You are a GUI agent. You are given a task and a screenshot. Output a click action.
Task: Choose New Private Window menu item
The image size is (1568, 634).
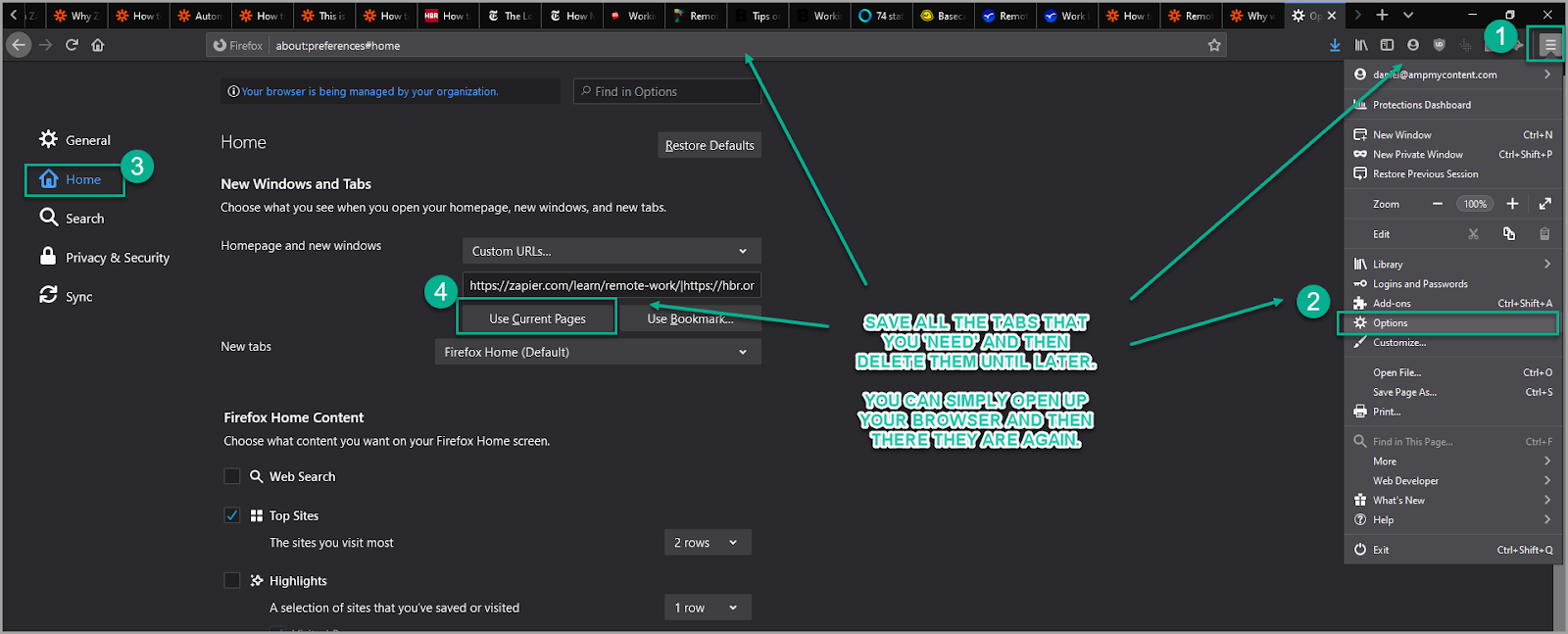[x=1452, y=155]
